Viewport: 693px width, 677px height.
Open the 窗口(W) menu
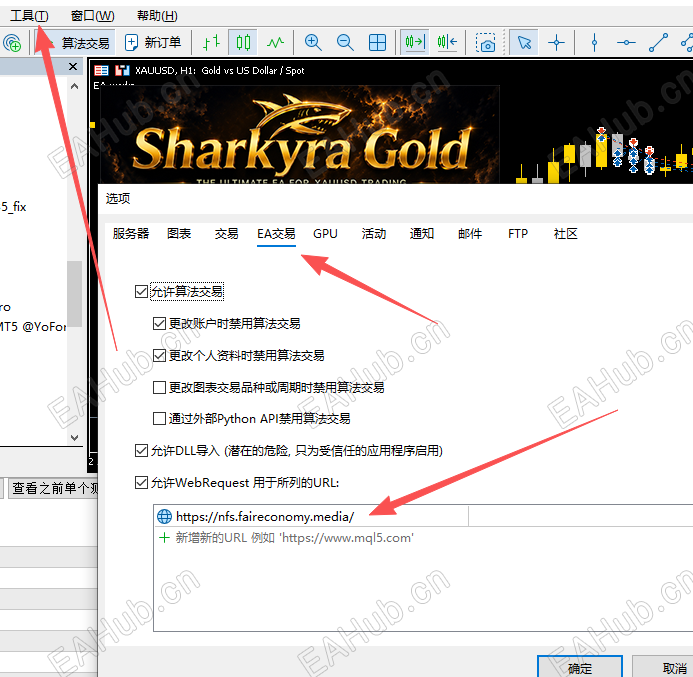(x=92, y=16)
